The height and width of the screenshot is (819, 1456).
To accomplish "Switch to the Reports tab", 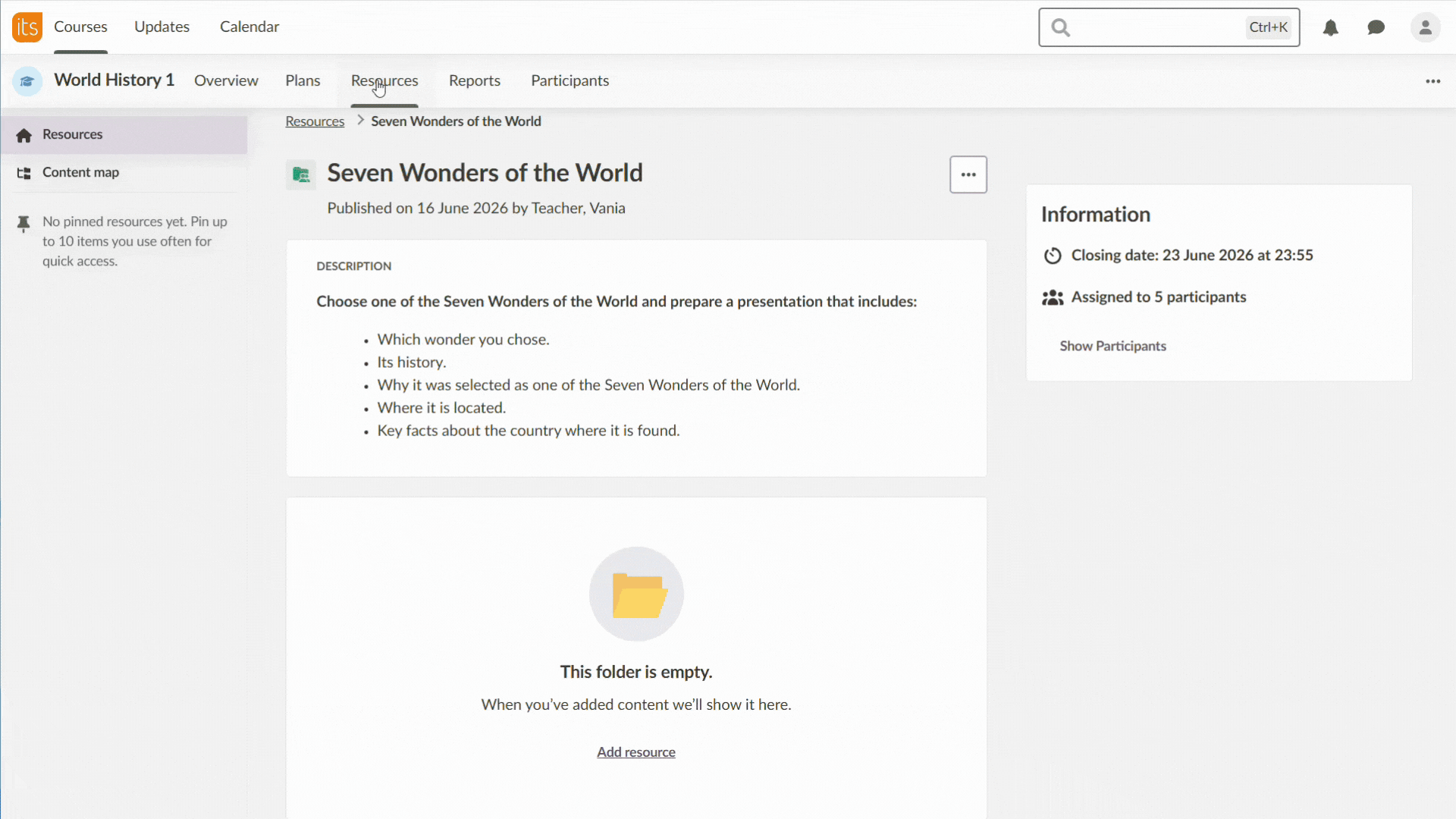I will [x=475, y=80].
